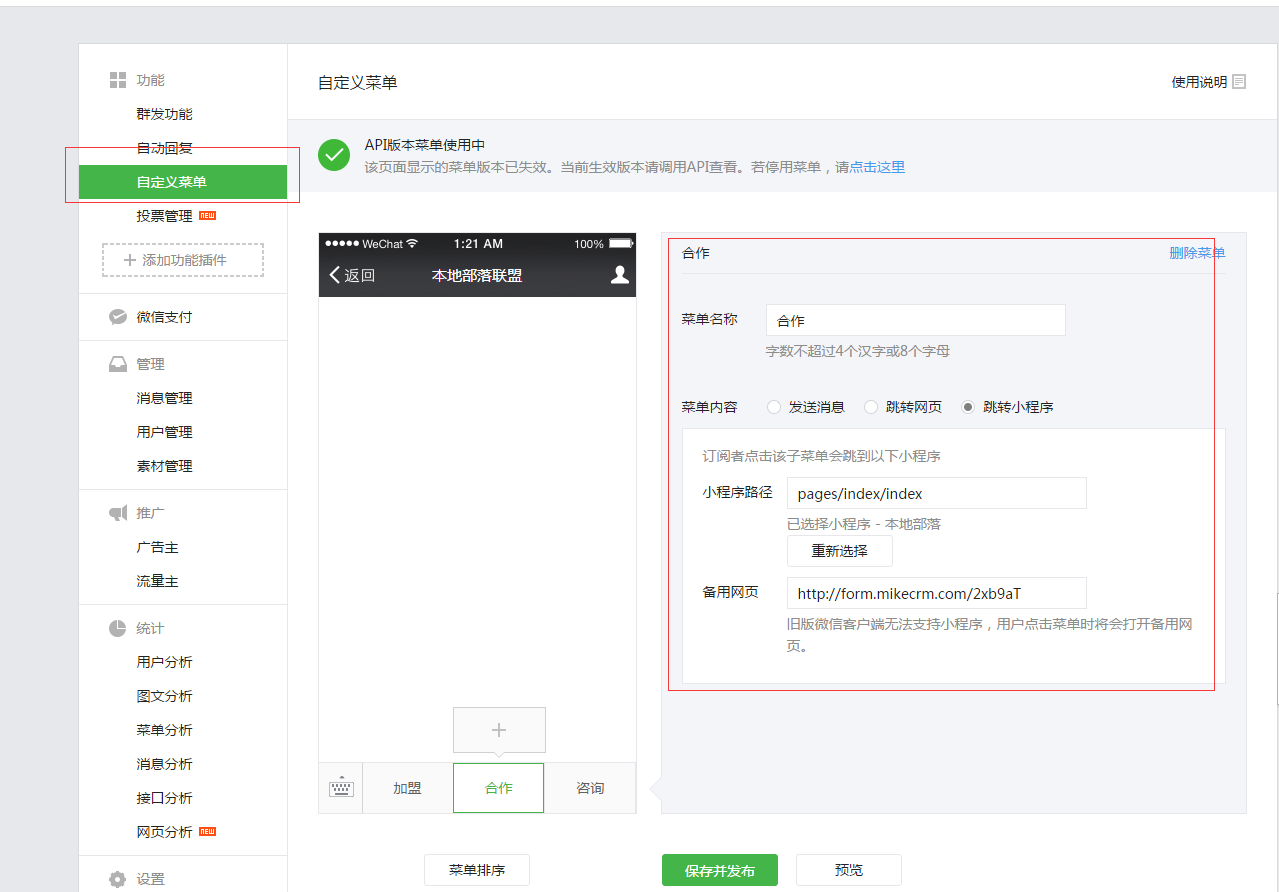The image size is (1279, 892).
Task: Click the profile icon in phone header
Action: (620, 275)
